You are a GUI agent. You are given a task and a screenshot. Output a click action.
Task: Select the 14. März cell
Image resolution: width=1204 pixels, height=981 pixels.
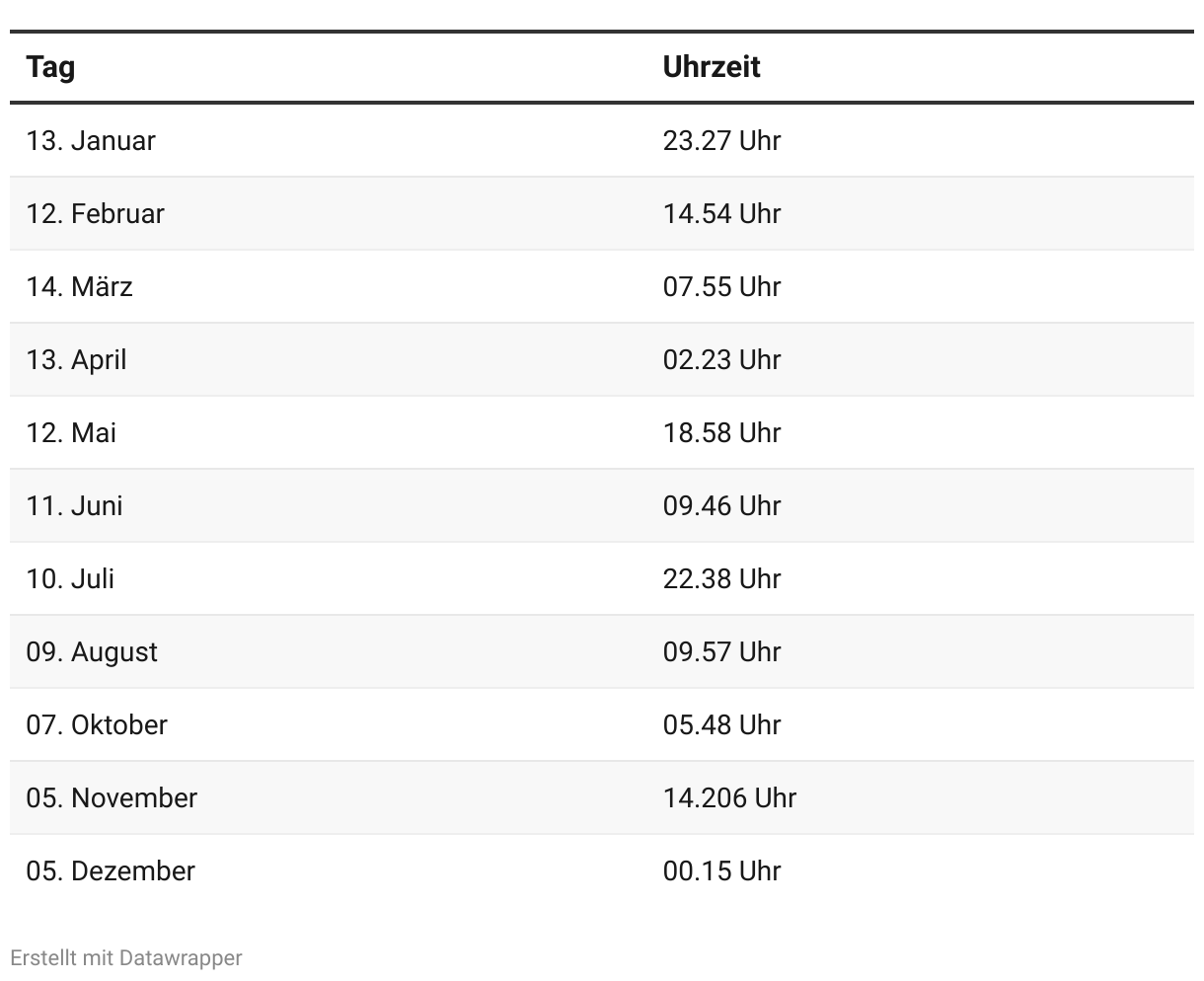click(x=79, y=286)
